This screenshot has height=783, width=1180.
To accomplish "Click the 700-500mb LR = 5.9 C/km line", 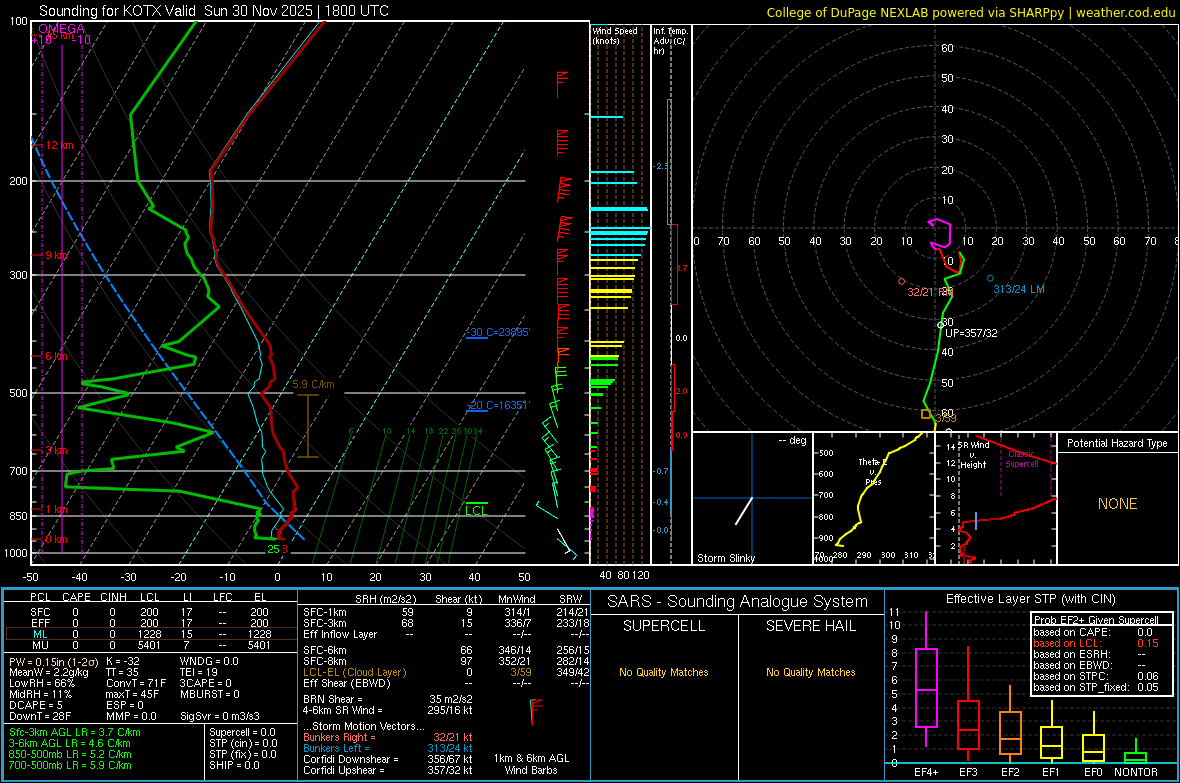I will [x=70, y=765].
